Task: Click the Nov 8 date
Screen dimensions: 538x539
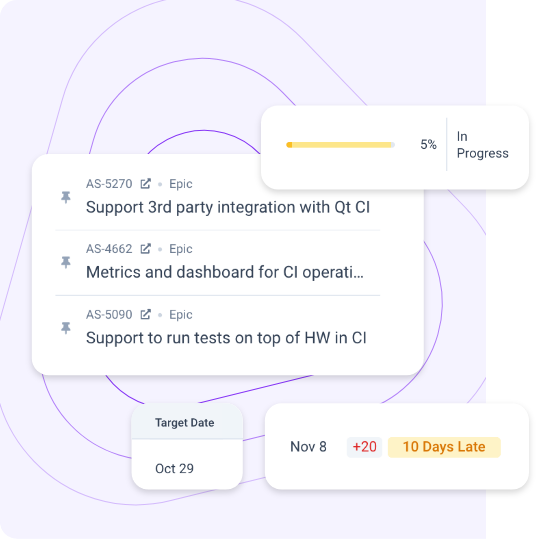Action: (x=308, y=447)
